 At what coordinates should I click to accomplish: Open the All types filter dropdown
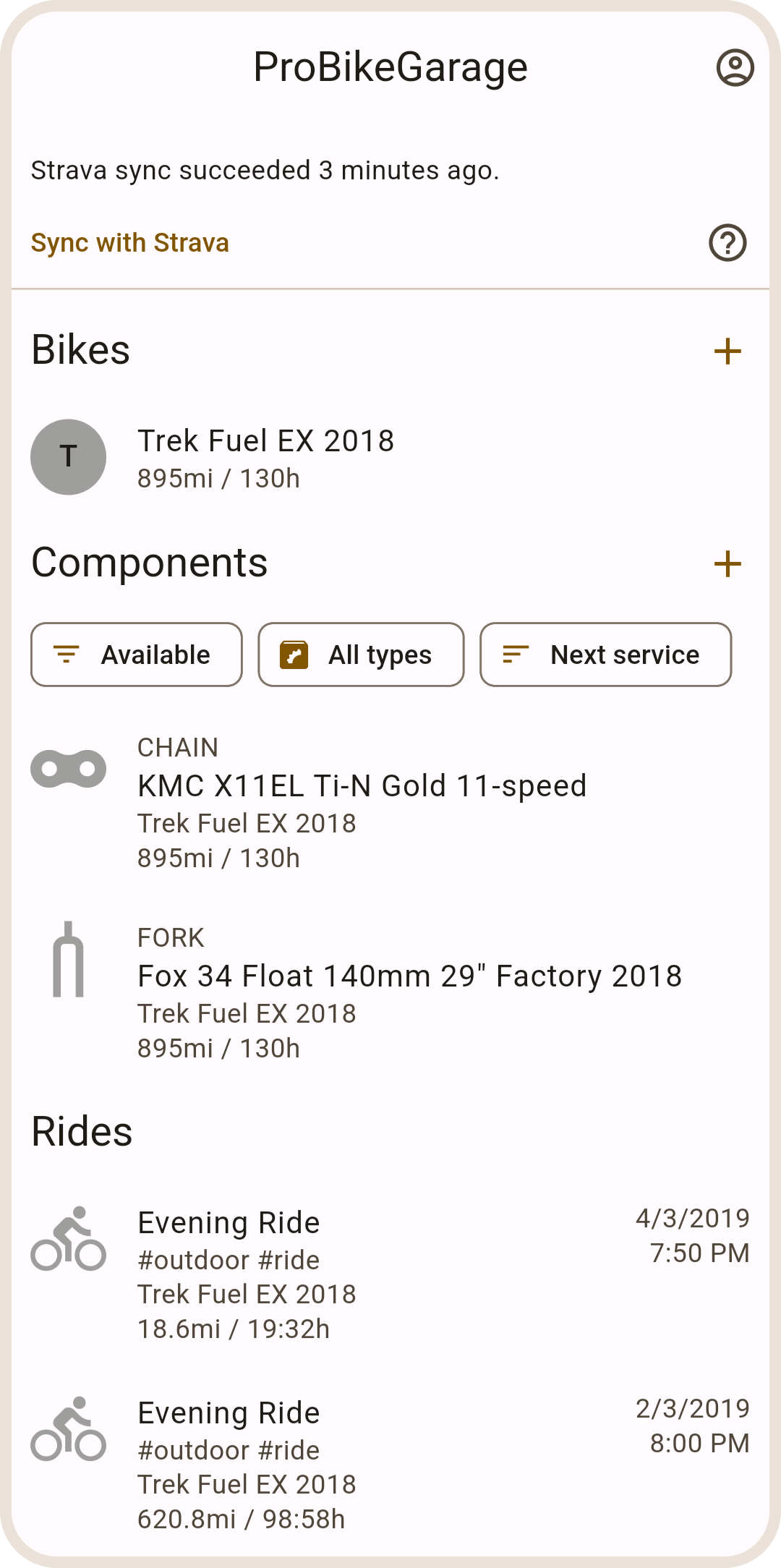click(361, 655)
